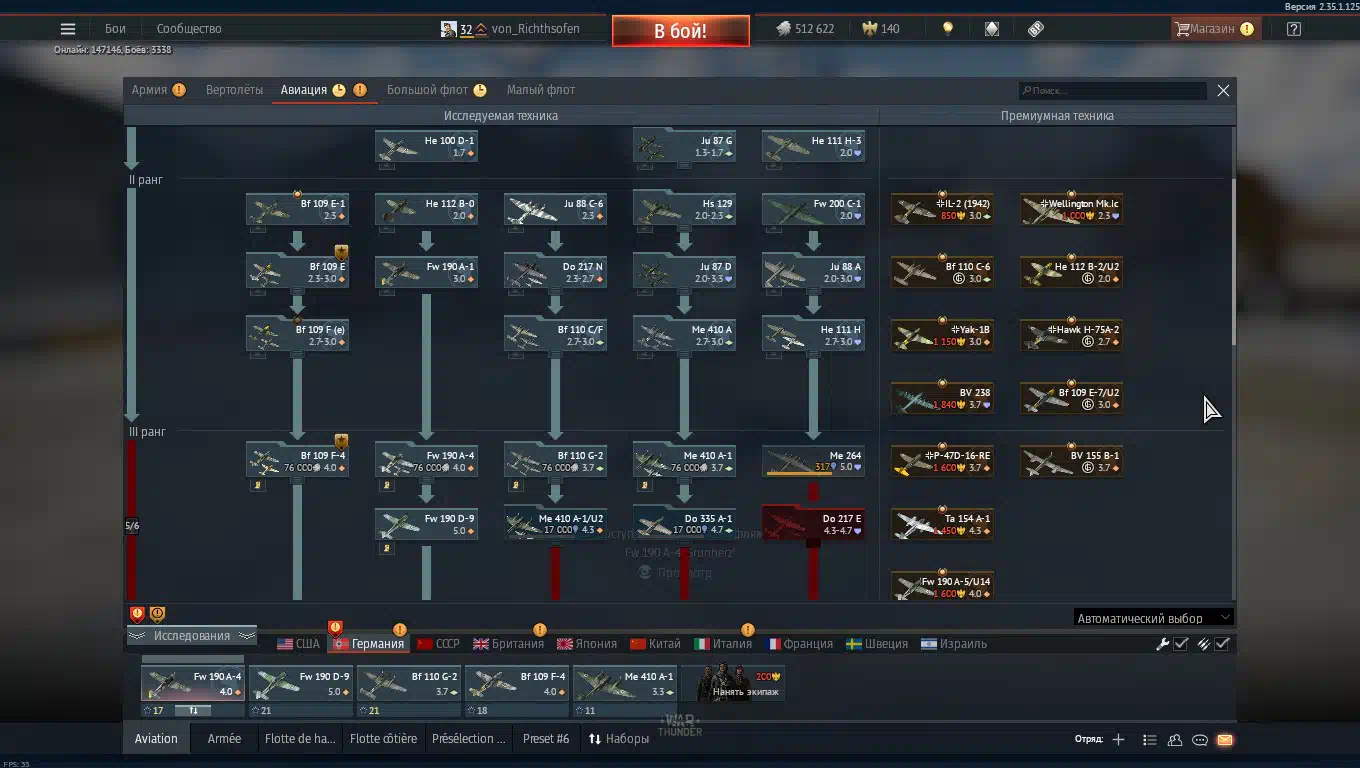Select the Hs 129 aircraft
This screenshot has width=1360, height=768.
[684, 209]
